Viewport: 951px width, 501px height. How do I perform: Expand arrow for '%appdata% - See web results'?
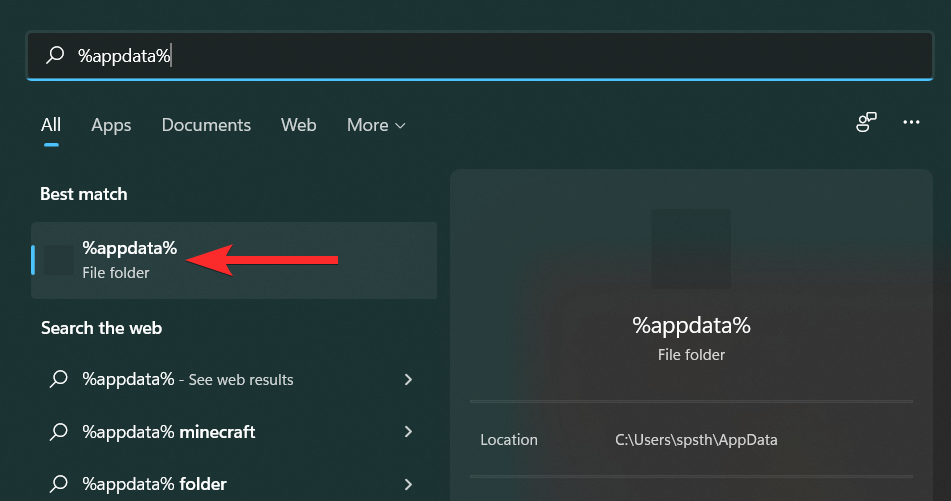coord(408,380)
